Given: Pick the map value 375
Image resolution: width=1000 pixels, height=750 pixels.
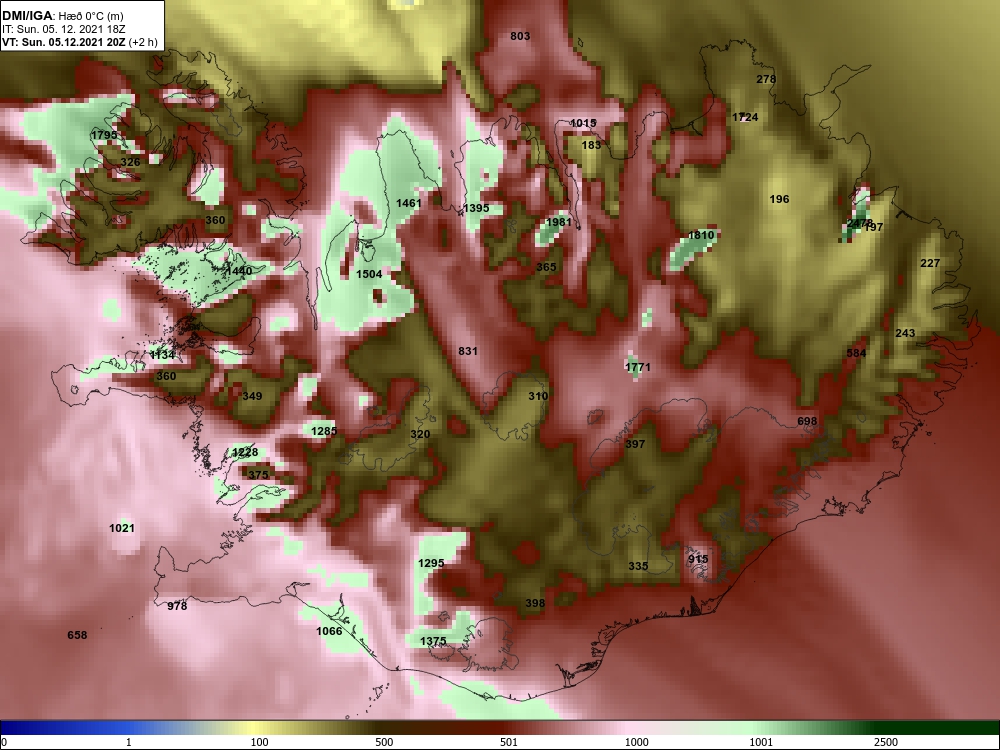Looking at the screenshot, I should click(258, 474).
